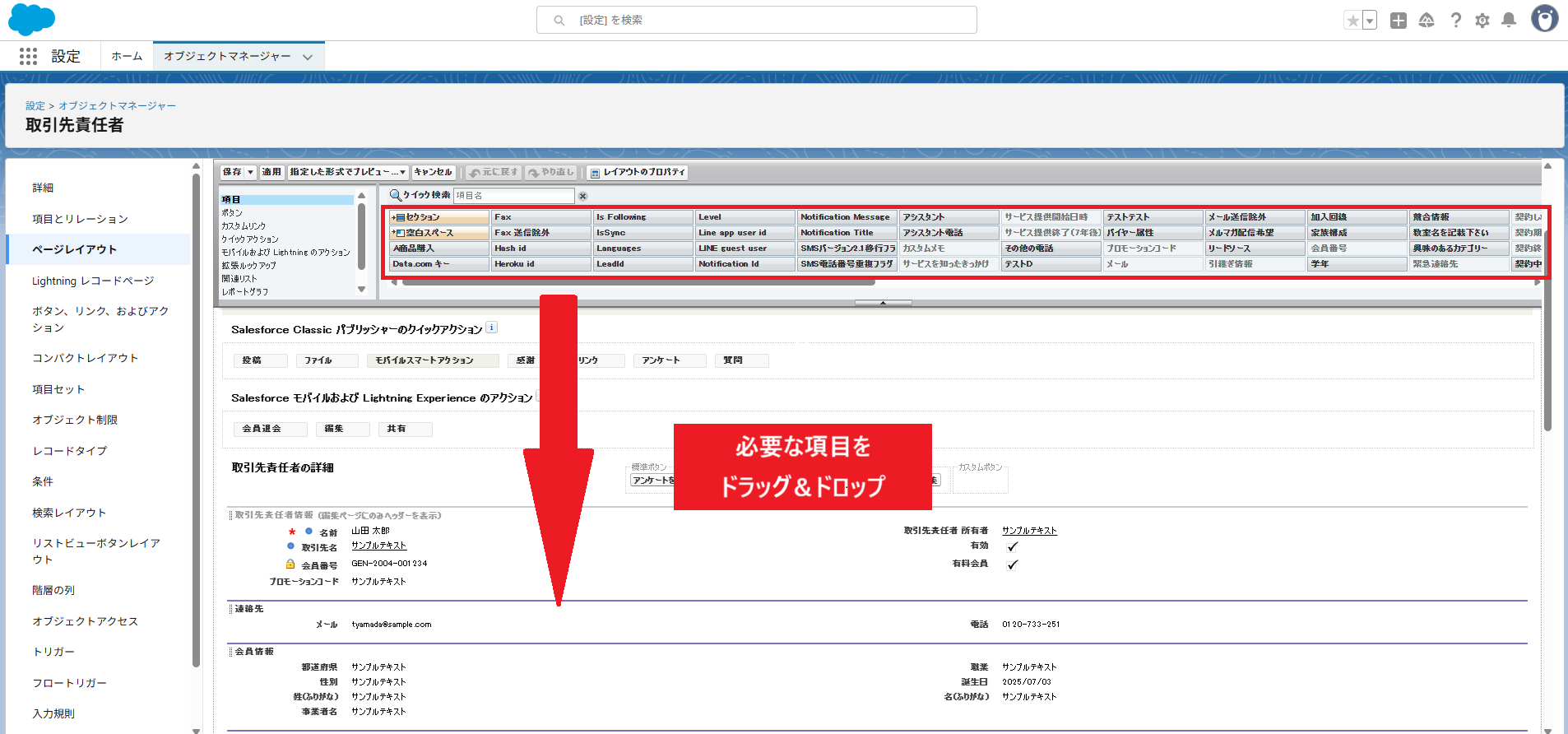Open レイアウトのプロパティ
Screen dimensions: 1568x734
638,172
